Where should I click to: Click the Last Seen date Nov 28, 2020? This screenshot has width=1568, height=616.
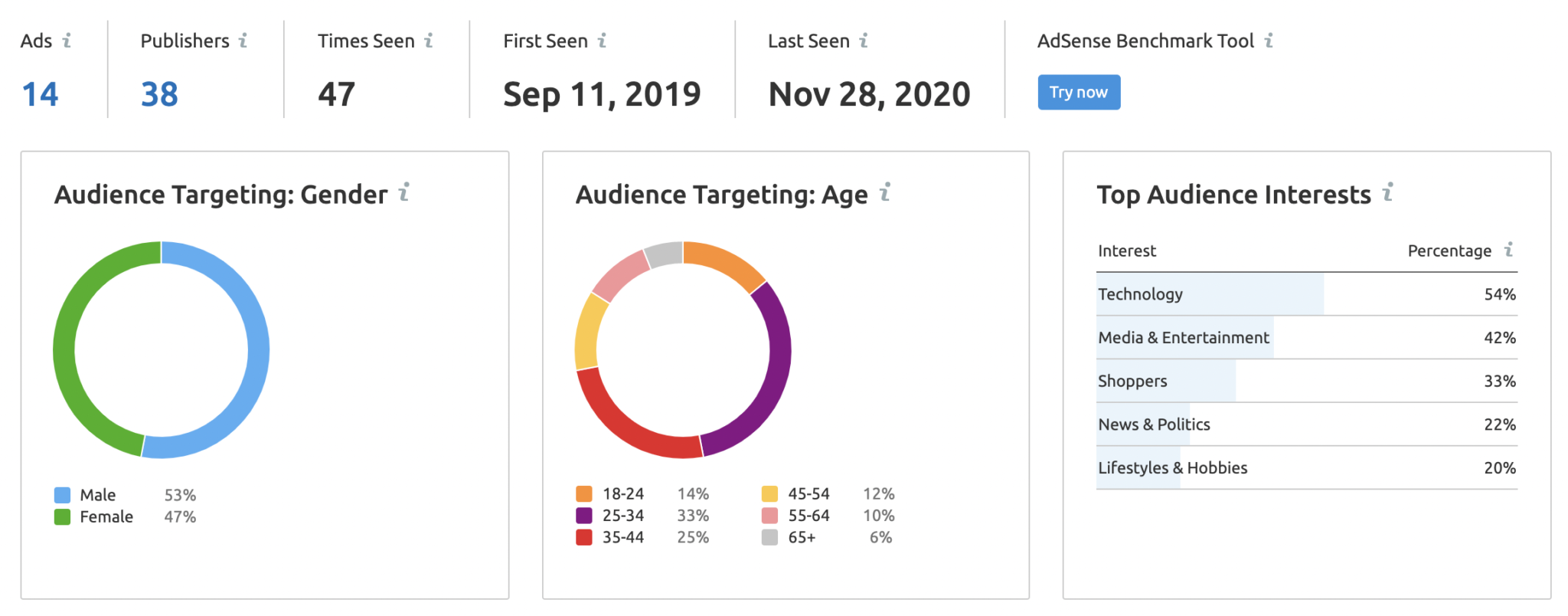tap(869, 95)
